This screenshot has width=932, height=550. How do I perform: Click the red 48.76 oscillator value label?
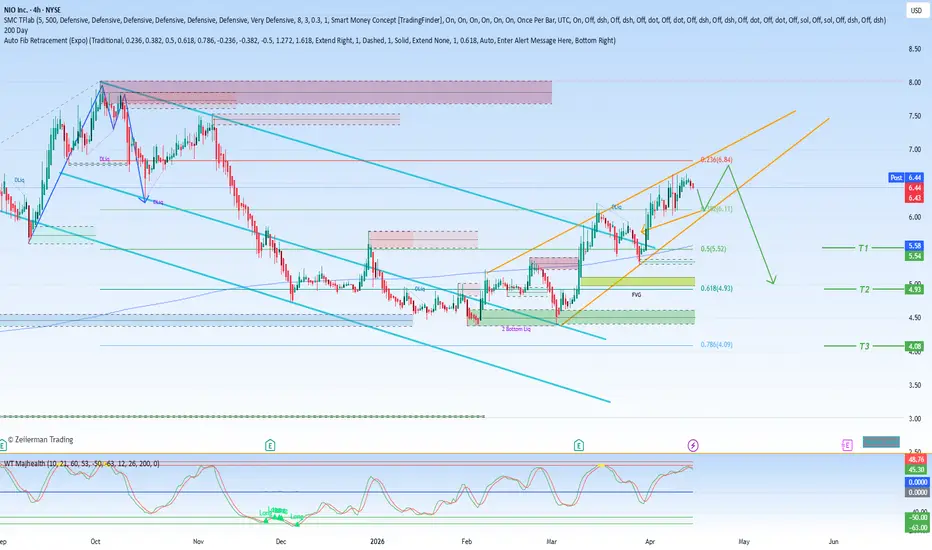[x=916, y=460]
